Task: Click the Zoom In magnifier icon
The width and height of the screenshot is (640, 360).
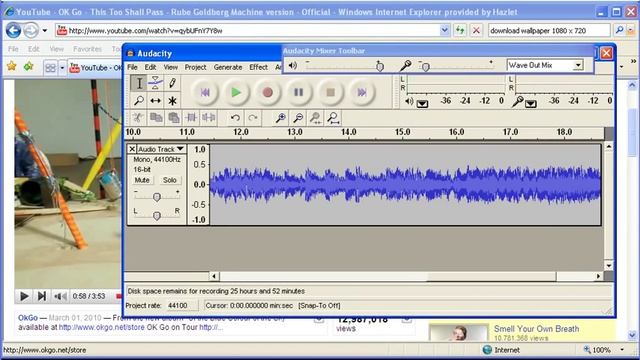Action: (x=280, y=118)
